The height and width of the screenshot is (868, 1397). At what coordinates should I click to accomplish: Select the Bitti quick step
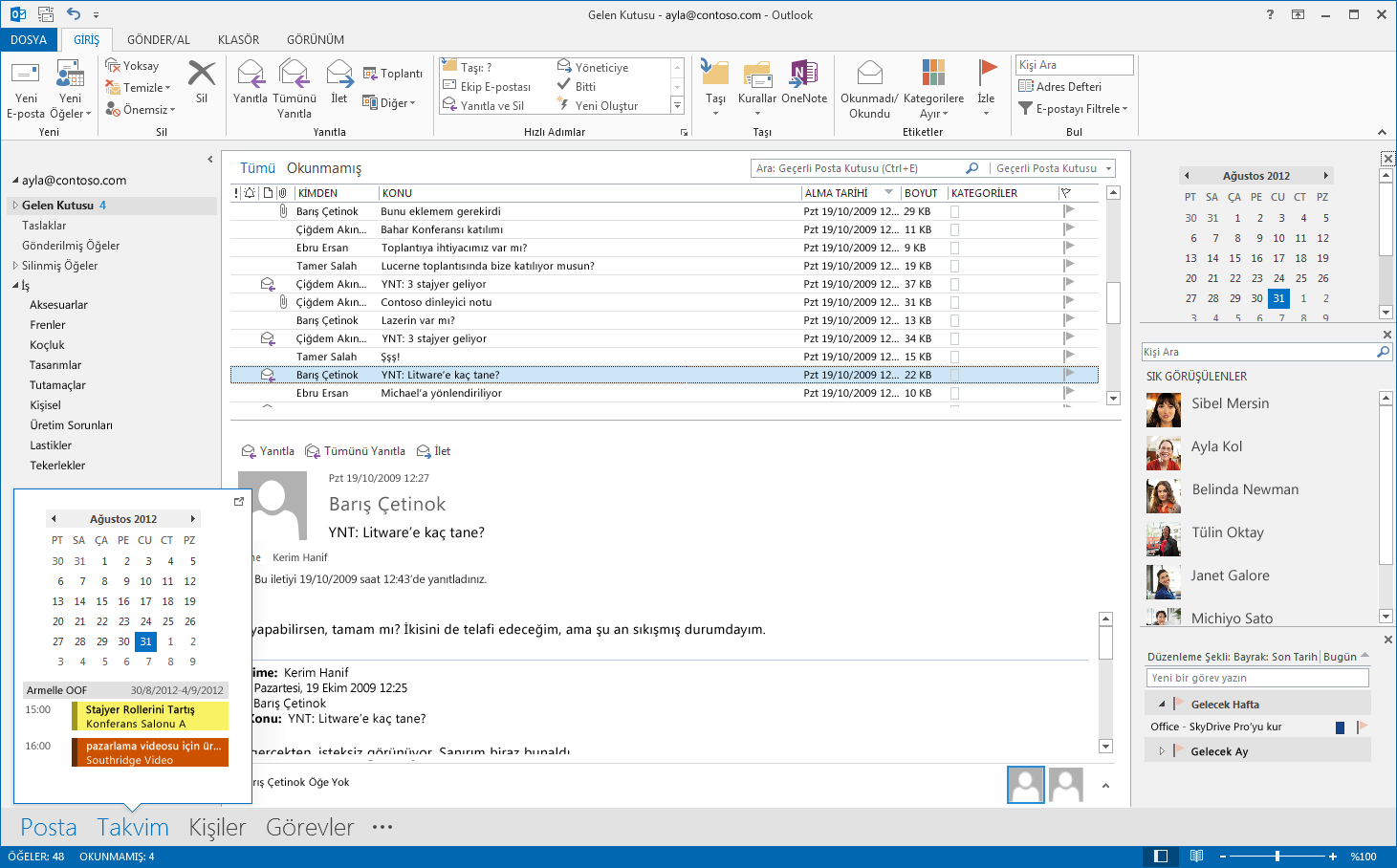(577, 86)
